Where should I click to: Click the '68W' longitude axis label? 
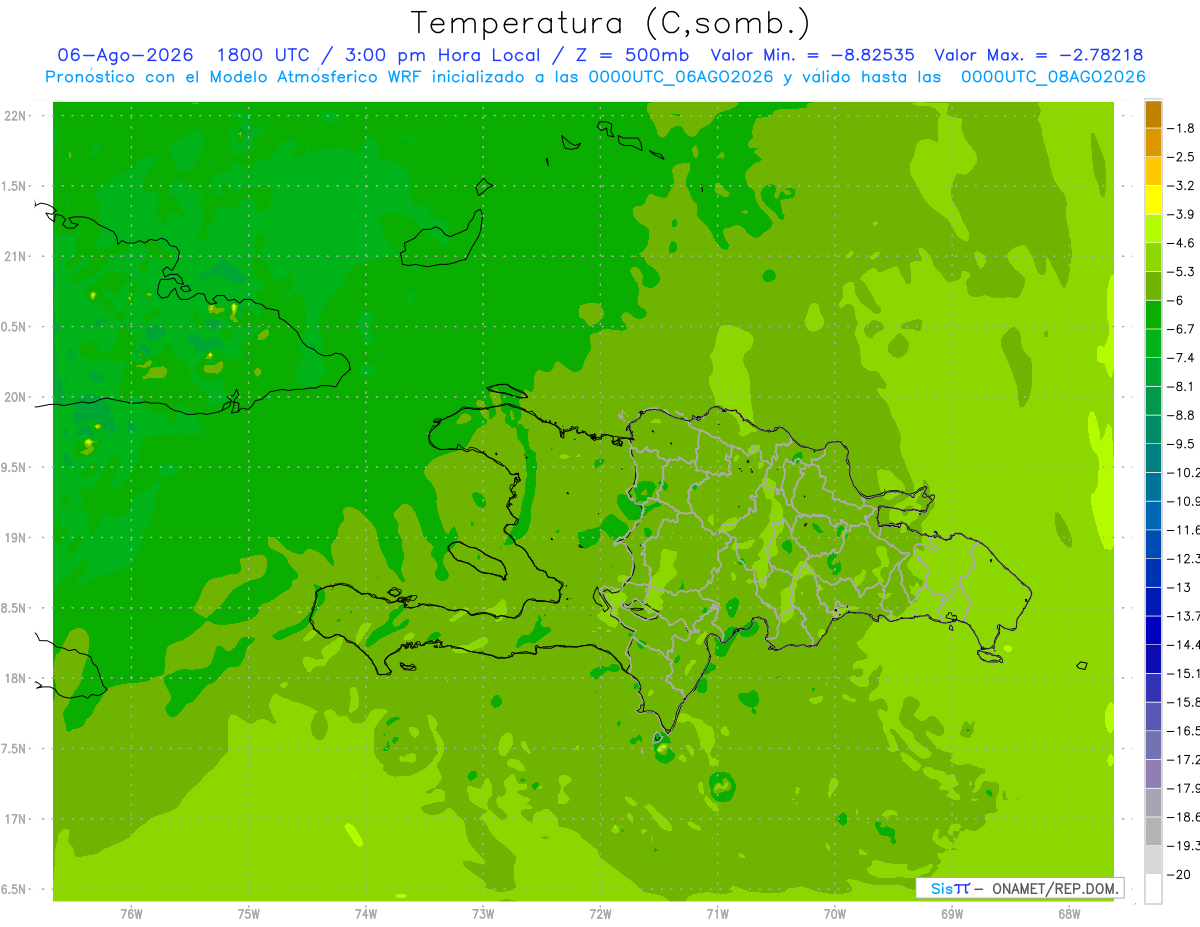pyautogui.click(x=1069, y=914)
